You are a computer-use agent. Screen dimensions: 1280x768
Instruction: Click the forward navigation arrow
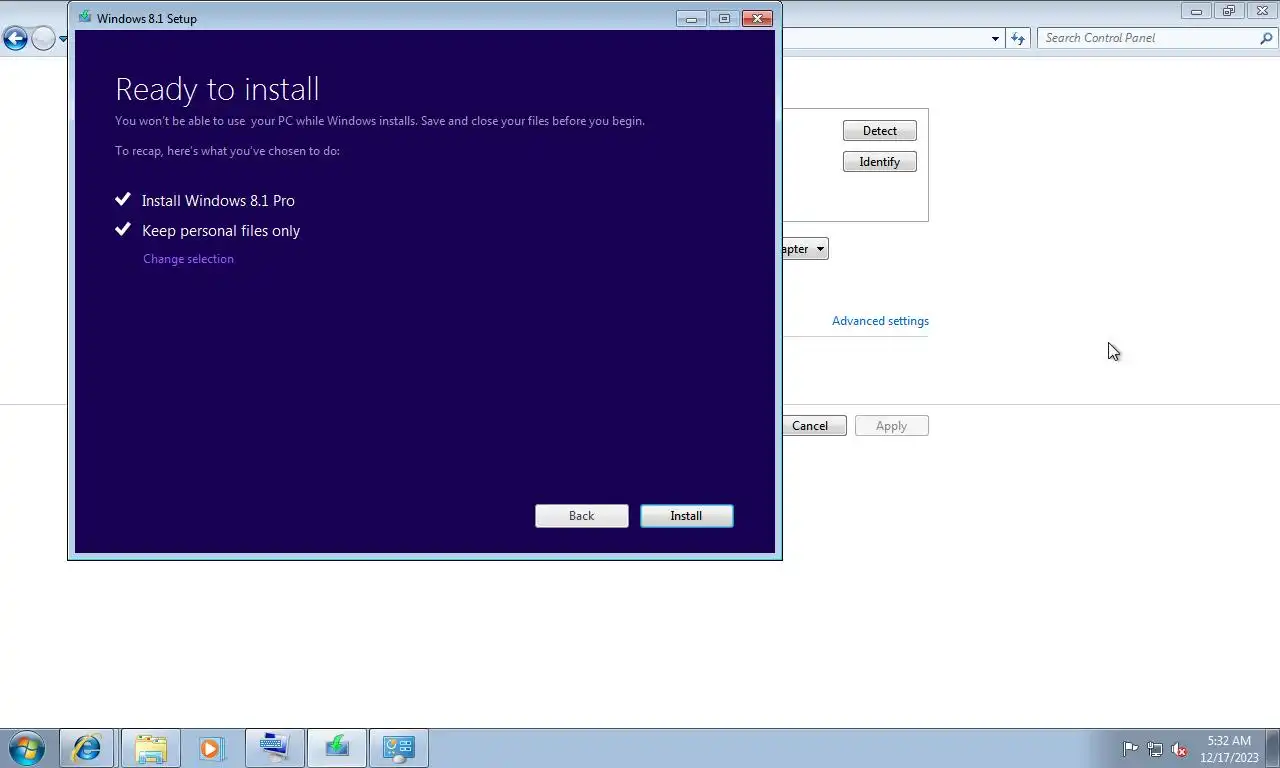tap(43, 39)
